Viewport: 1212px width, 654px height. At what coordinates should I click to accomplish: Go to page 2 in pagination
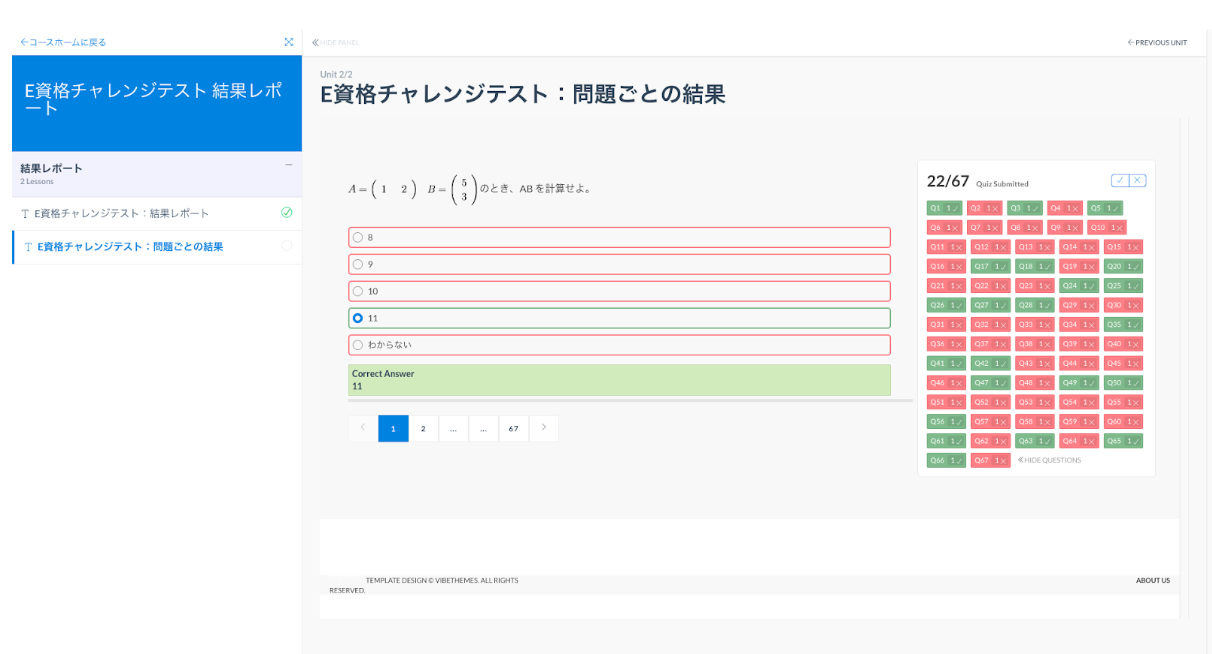tap(423, 428)
